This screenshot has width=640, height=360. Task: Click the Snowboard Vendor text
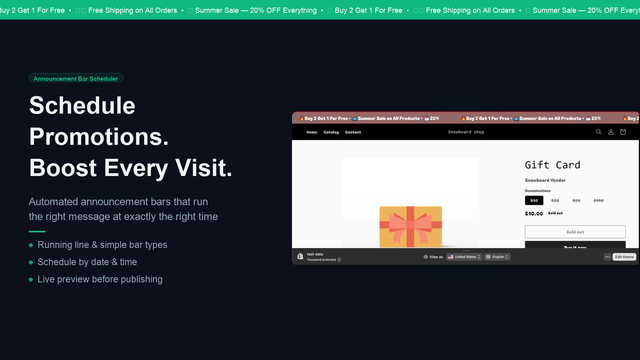click(545, 180)
